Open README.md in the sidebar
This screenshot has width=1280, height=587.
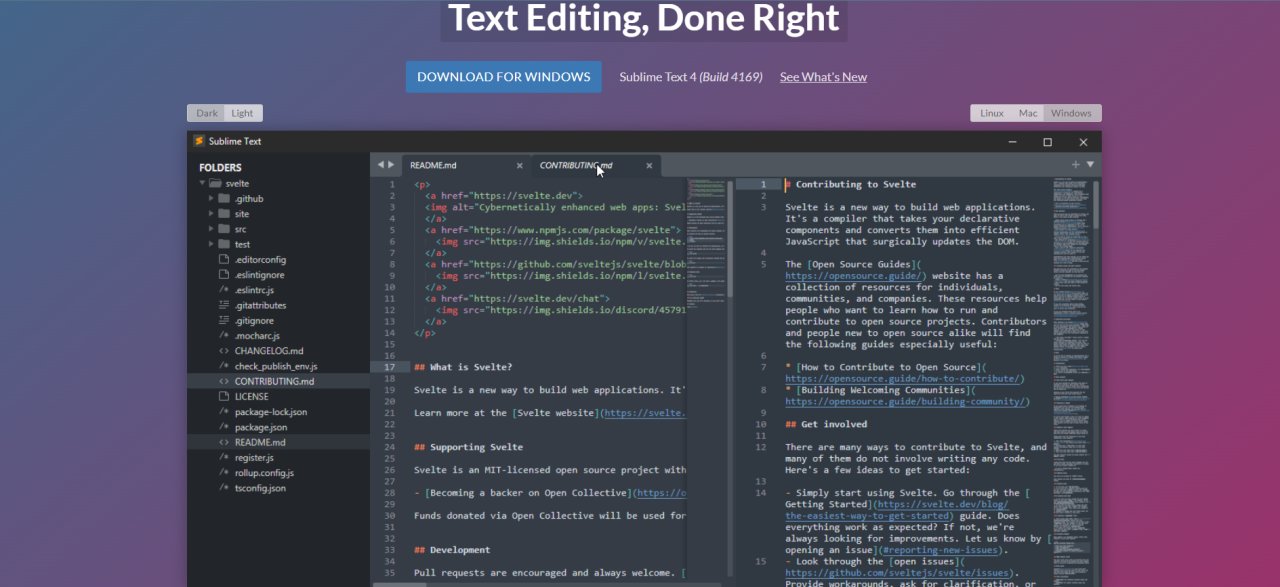tap(279, 442)
